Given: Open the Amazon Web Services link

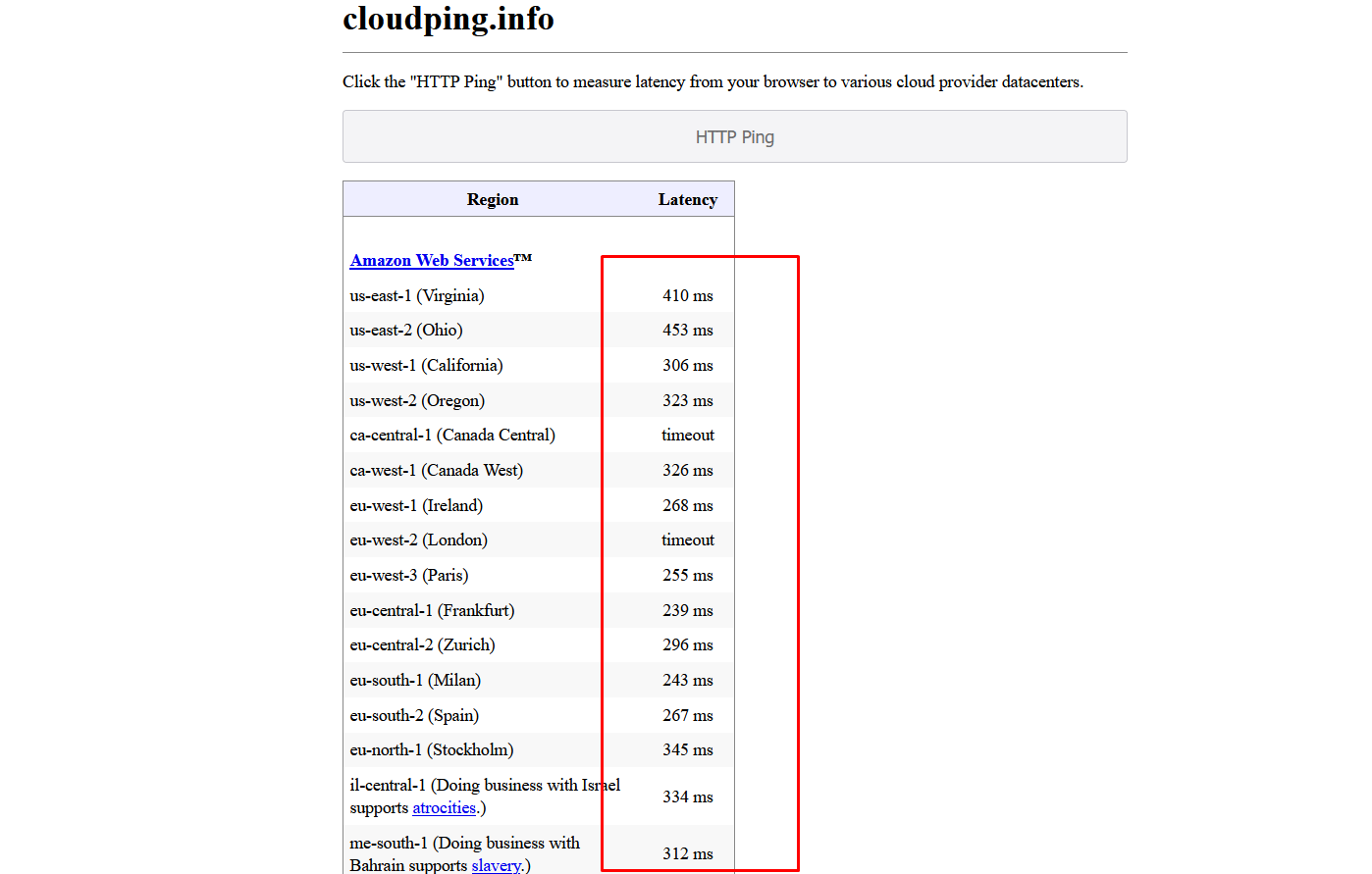Looking at the screenshot, I should 432,260.
